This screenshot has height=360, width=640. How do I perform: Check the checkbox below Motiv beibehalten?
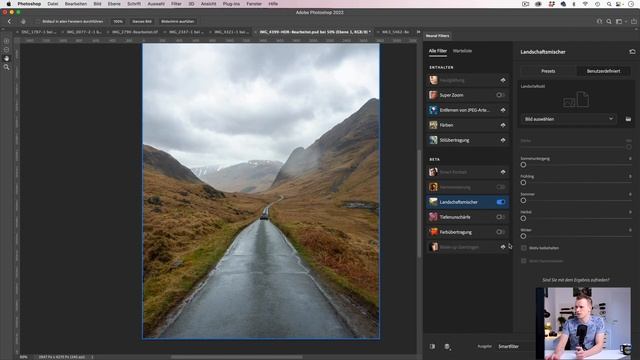tap(524, 261)
